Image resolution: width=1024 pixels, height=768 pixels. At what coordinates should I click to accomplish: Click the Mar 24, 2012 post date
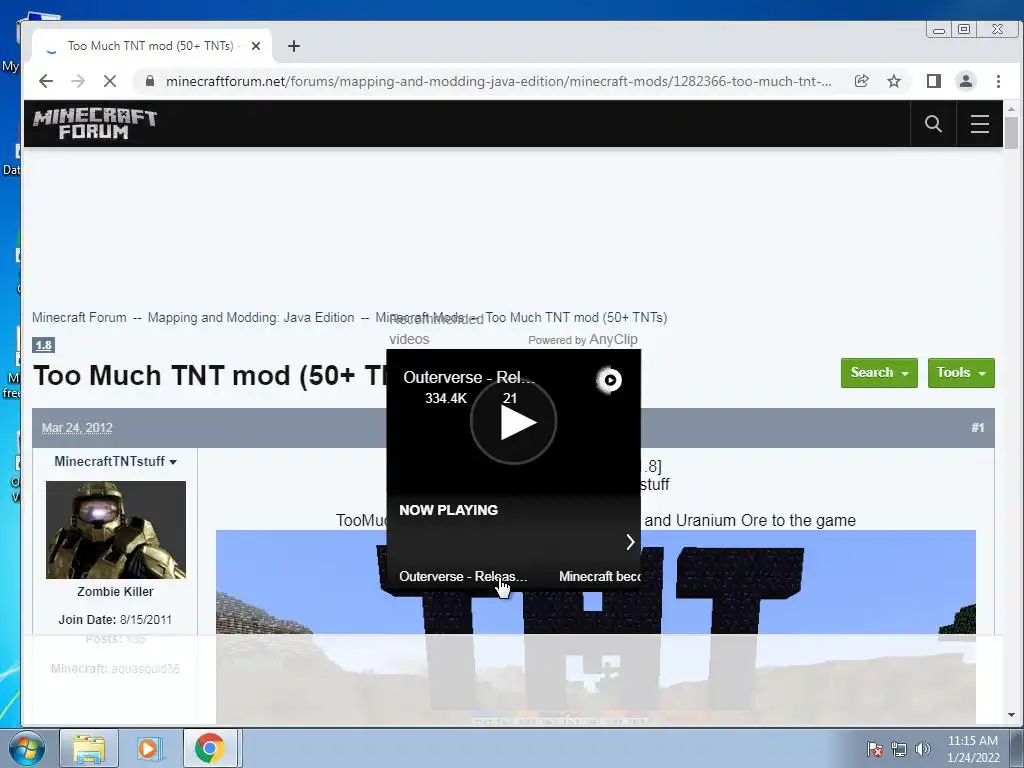[77, 428]
